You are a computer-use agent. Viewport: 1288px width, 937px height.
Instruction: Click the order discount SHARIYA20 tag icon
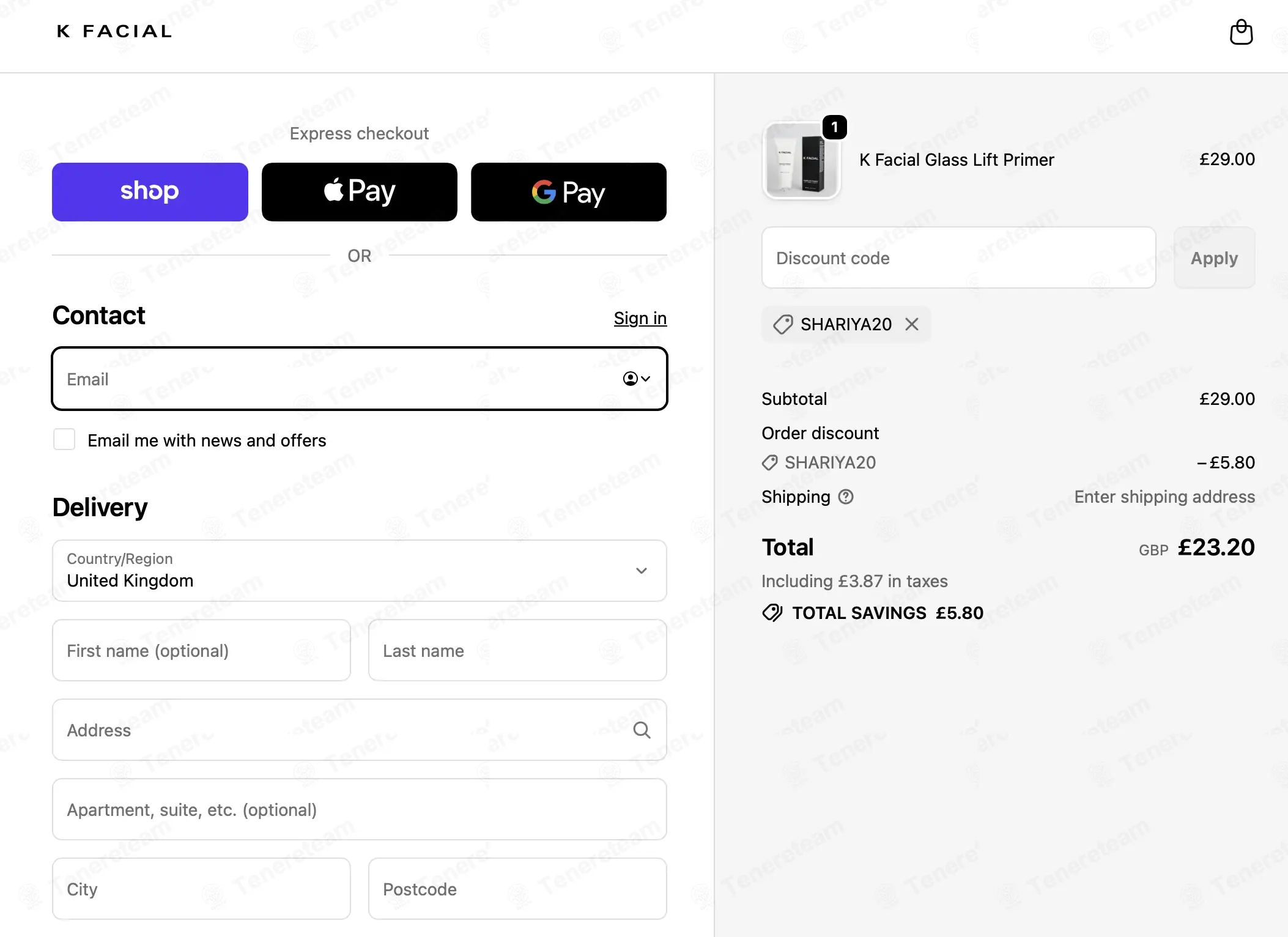coord(769,462)
